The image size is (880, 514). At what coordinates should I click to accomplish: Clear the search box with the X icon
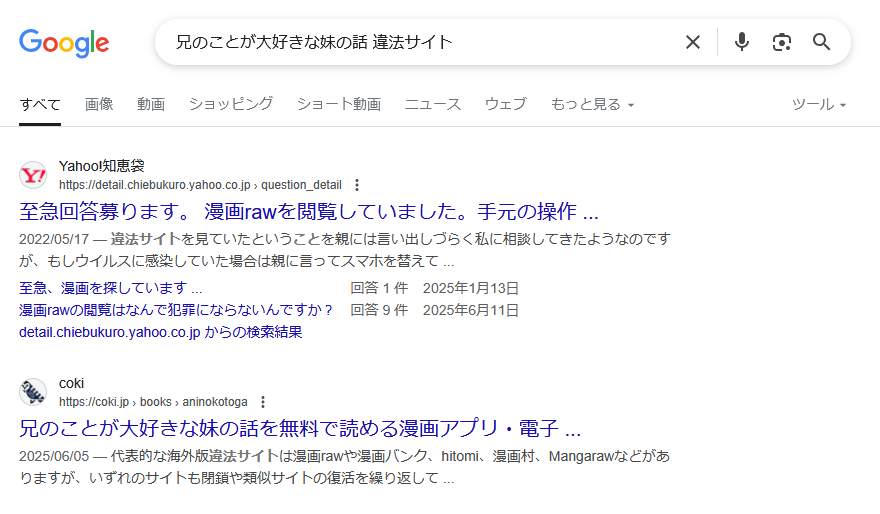click(693, 42)
